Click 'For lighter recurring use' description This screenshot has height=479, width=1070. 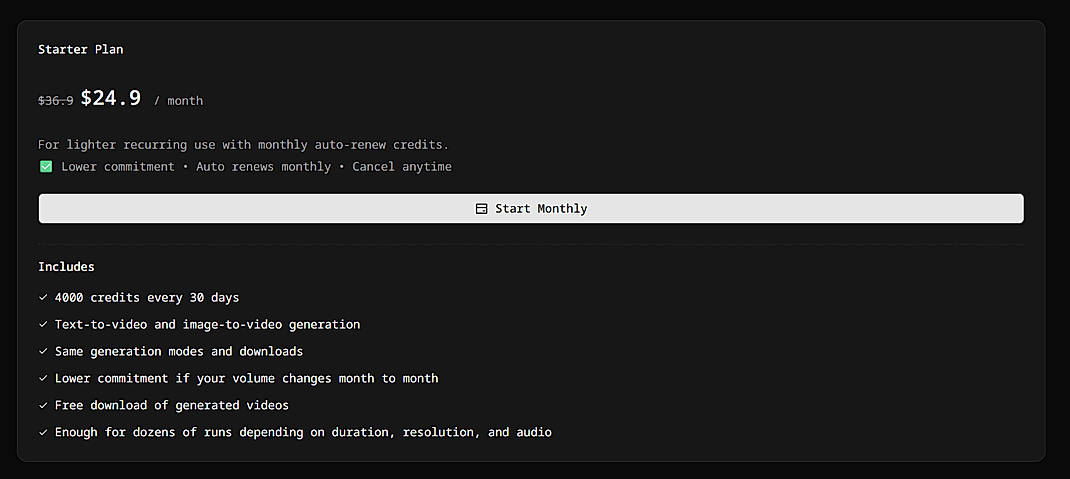coord(244,145)
